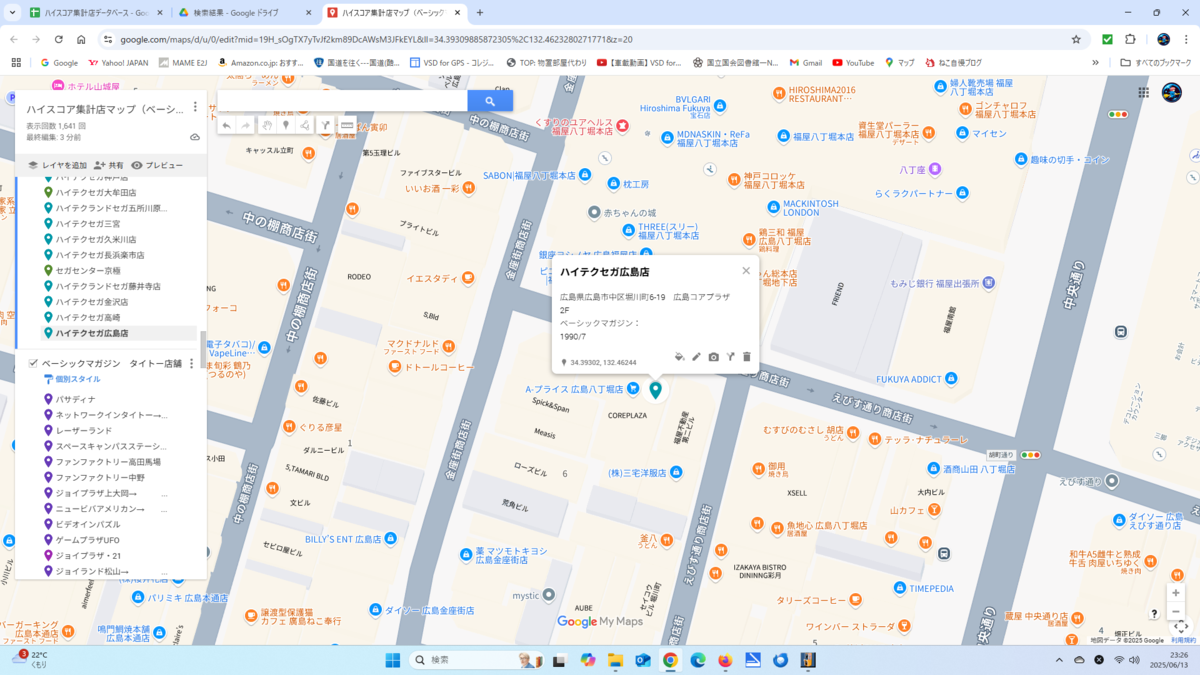Show hidden system tray icons
This screenshot has width=1200, height=675.
coord(1059,660)
